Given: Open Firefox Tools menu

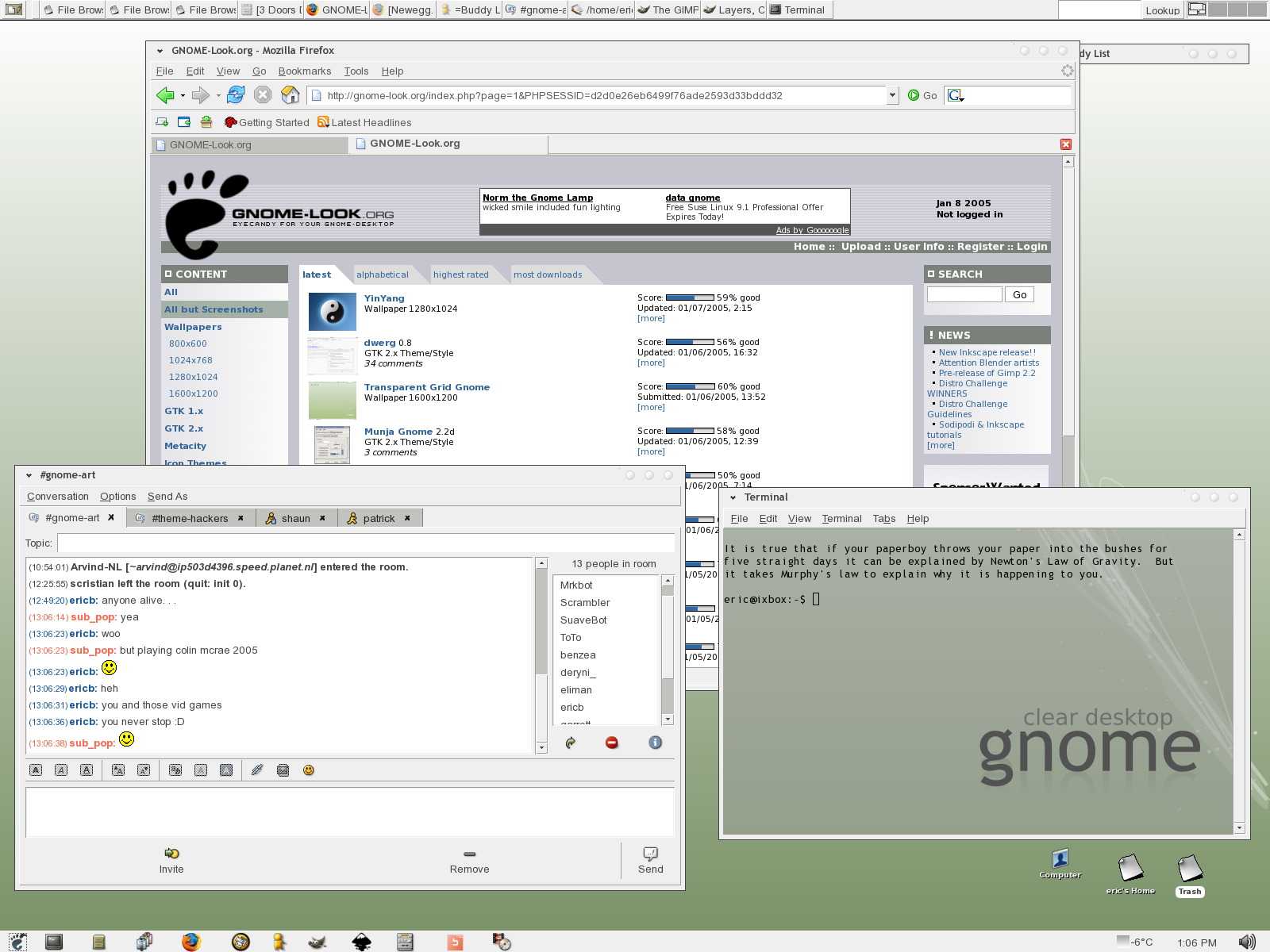Looking at the screenshot, I should [356, 71].
